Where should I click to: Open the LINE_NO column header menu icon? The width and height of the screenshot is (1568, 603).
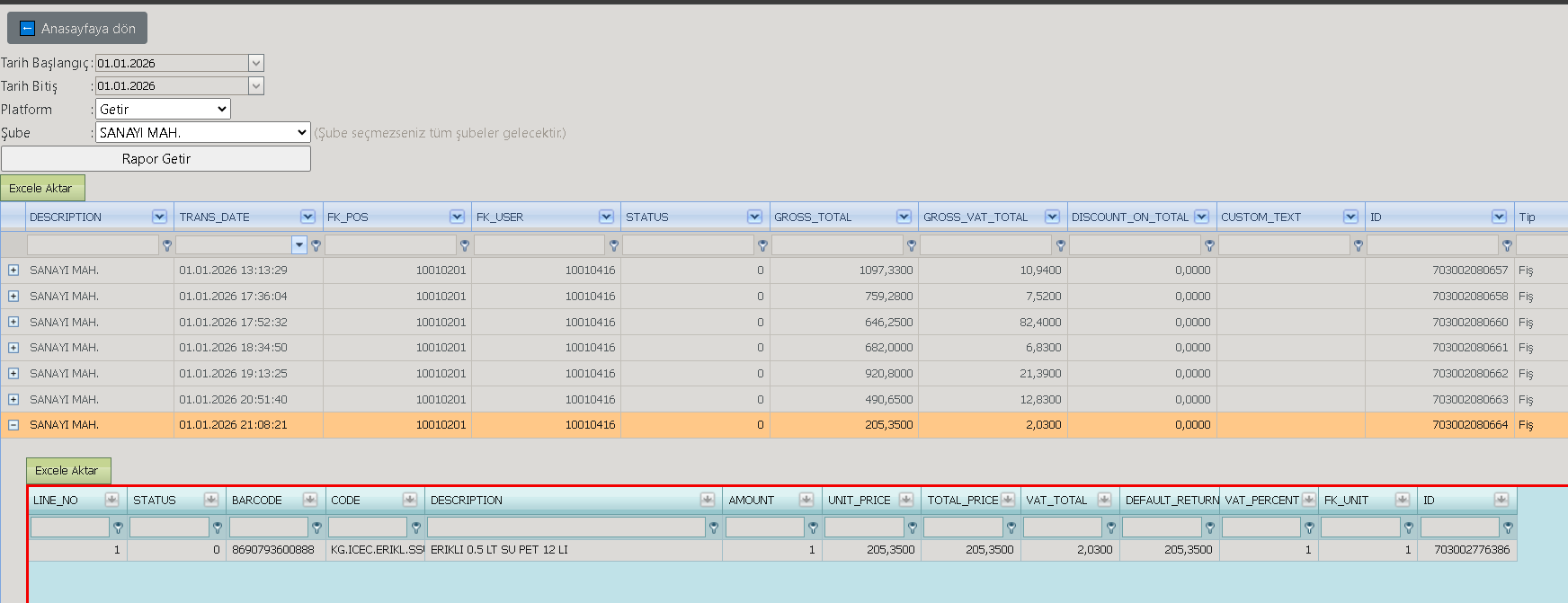click(x=112, y=500)
